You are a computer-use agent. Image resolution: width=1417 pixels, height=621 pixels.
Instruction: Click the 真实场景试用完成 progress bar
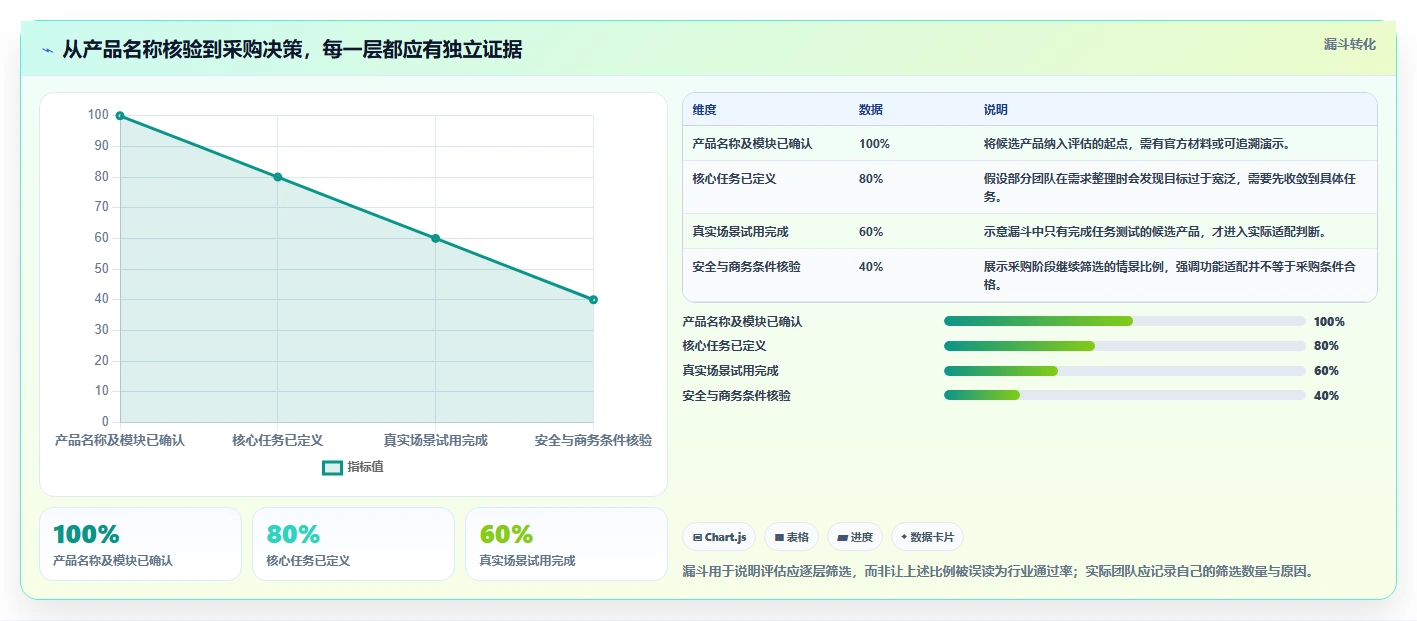[x=1125, y=371]
